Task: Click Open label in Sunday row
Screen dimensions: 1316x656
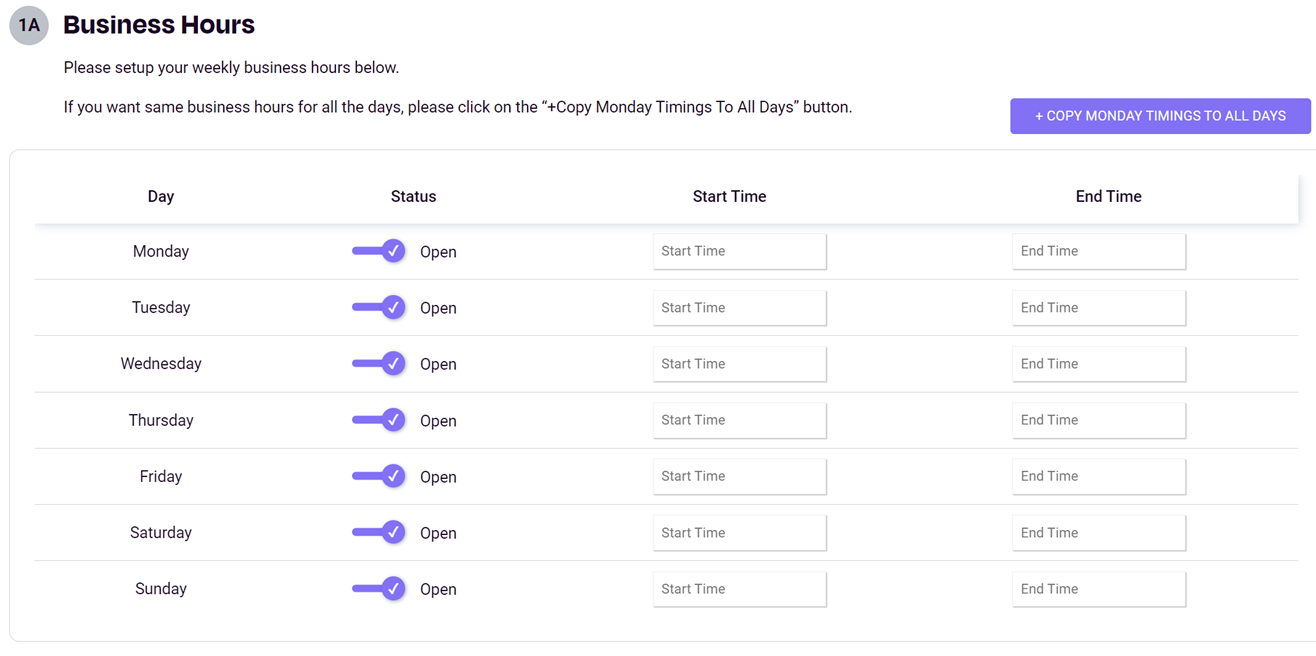Action: tap(438, 590)
